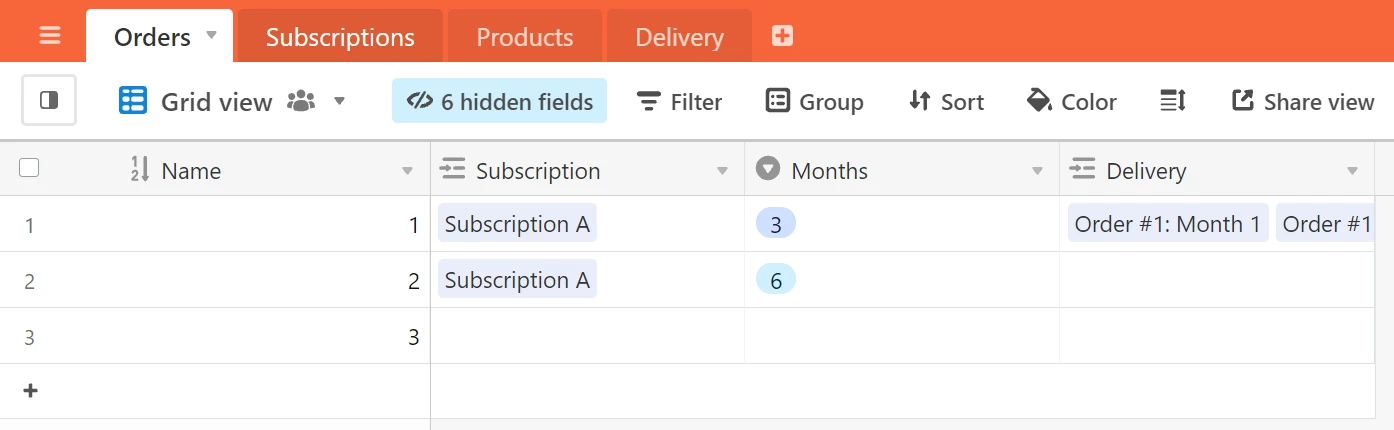
Task: Expand the Orders tab dropdown arrow
Action: tap(211, 35)
